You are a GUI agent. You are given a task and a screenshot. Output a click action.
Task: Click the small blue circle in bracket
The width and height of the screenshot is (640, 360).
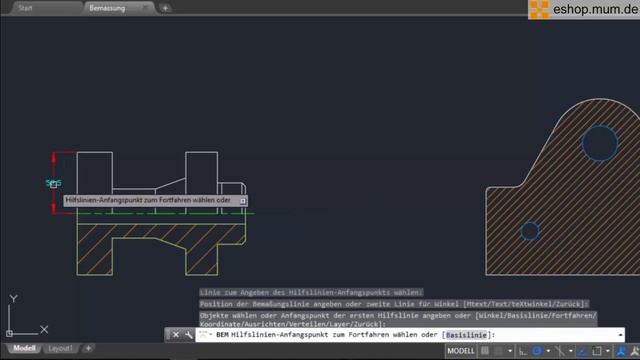[530, 231]
